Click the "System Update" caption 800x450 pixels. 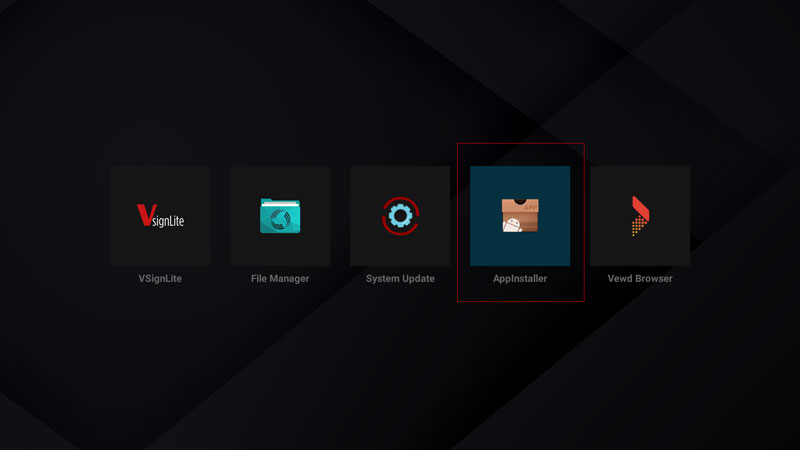pyautogui.click(x=400, y=278)
